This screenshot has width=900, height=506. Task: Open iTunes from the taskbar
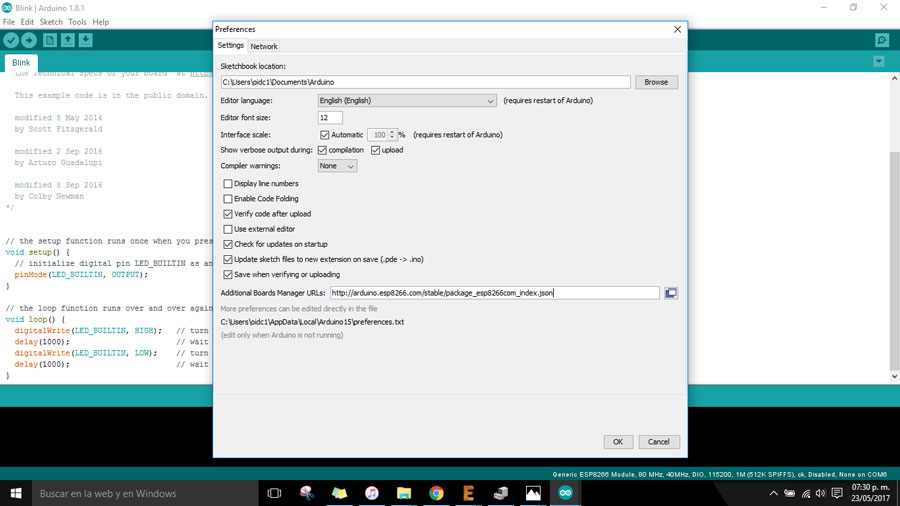(371, 493)
